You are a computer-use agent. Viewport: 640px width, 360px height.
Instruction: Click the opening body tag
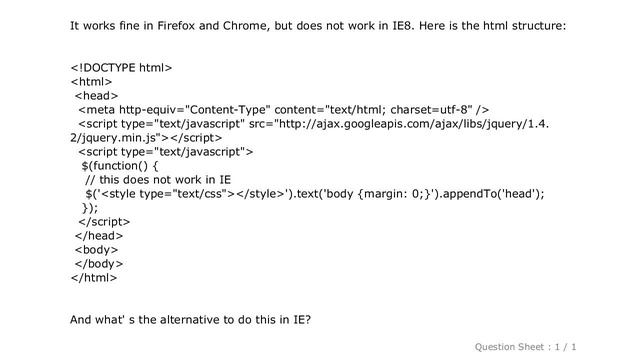[96, 250]
